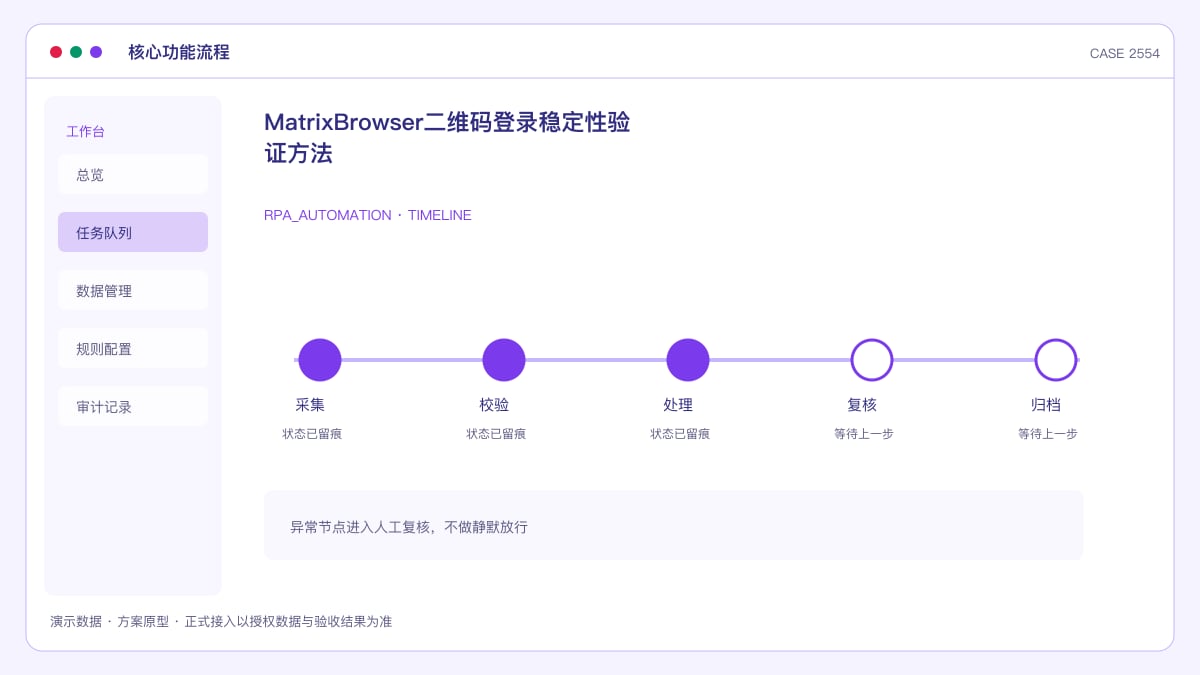Screen dimensions: 1200x675
Task: View 审计记录 in the sidebar
Action: pyautogui.click(x=133, y=406)
